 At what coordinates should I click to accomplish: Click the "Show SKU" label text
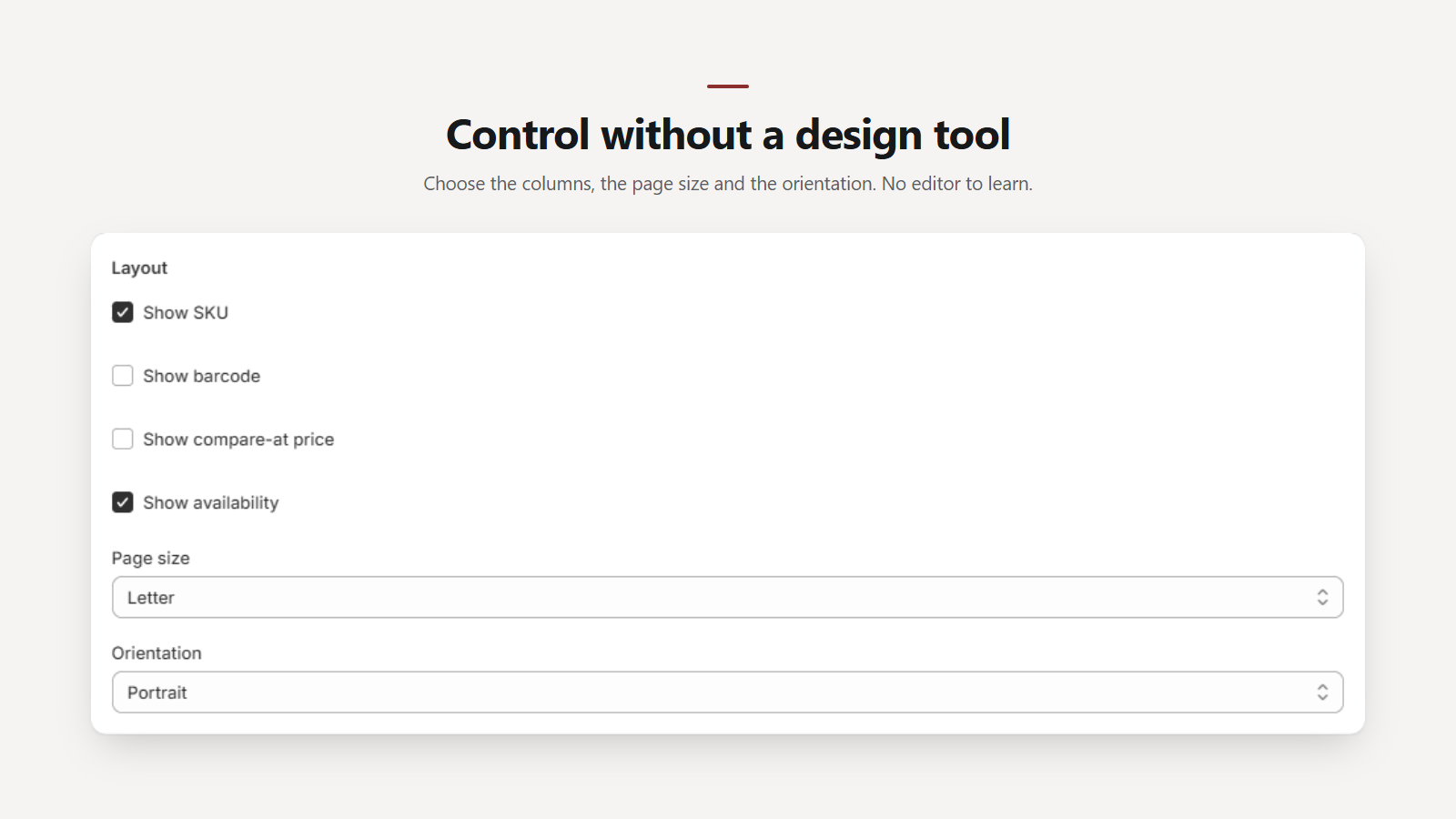(186, 313)
